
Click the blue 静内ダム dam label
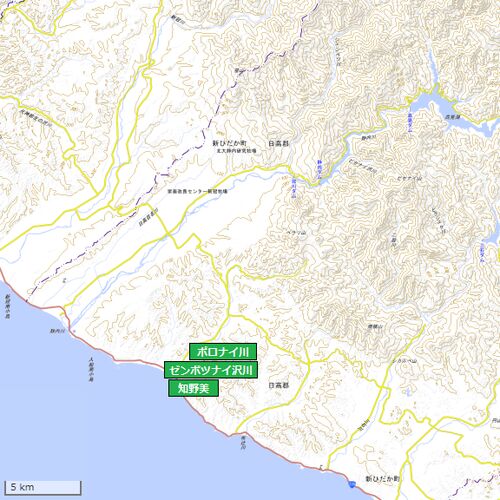(320, 170)
